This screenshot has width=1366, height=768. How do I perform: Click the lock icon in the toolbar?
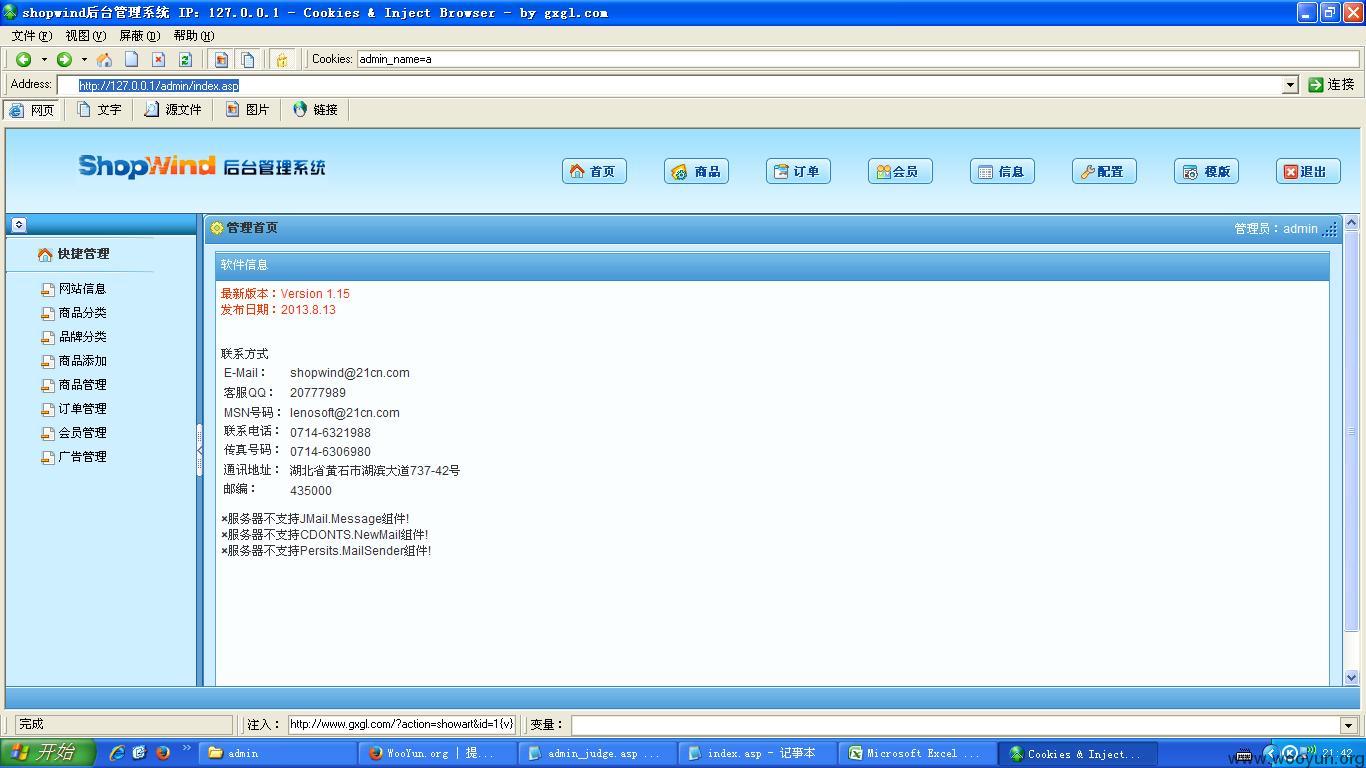[x=282, y=60]
